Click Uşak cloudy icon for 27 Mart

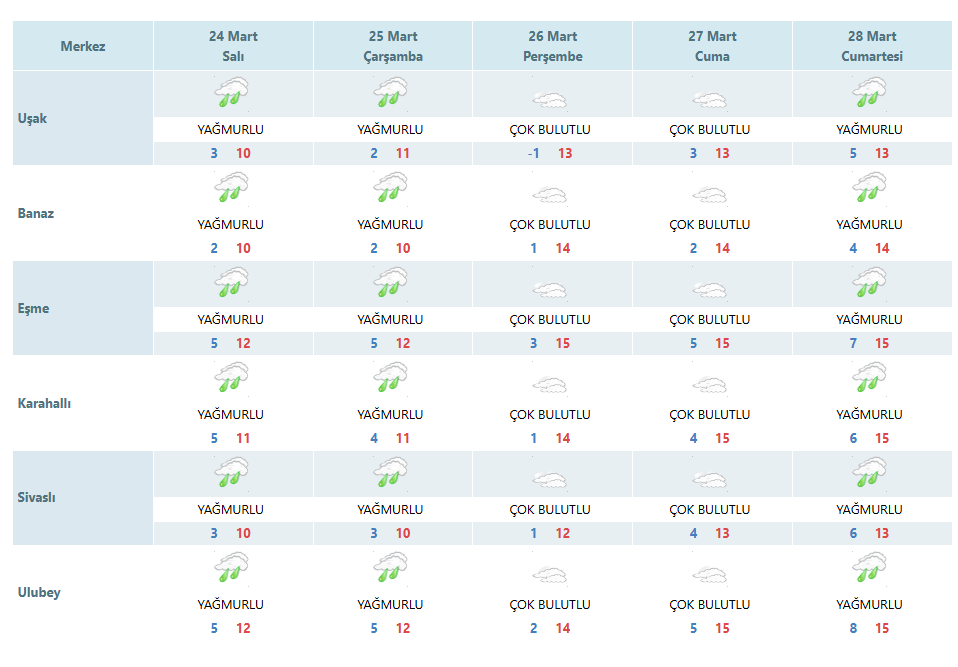[x=709, y=100]
